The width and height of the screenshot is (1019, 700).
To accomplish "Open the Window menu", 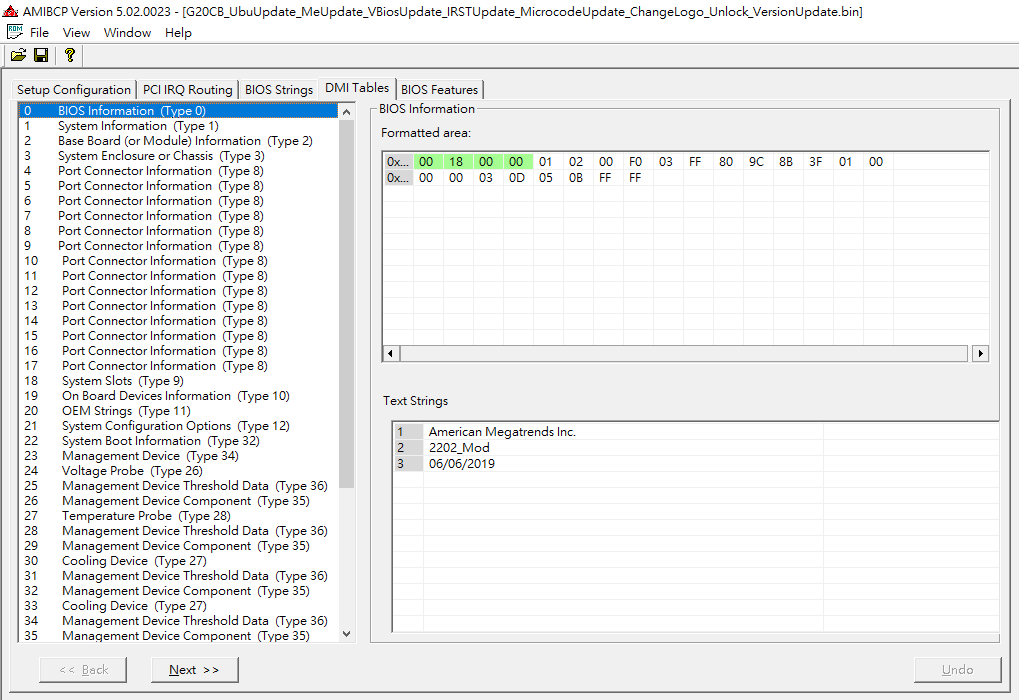I will (127, 32).
